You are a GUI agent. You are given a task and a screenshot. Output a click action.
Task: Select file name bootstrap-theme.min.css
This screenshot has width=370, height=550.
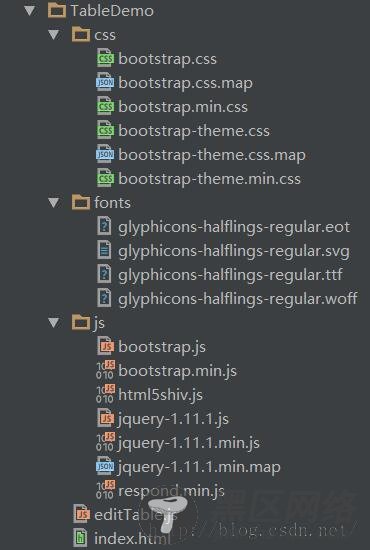coord(209,179)
